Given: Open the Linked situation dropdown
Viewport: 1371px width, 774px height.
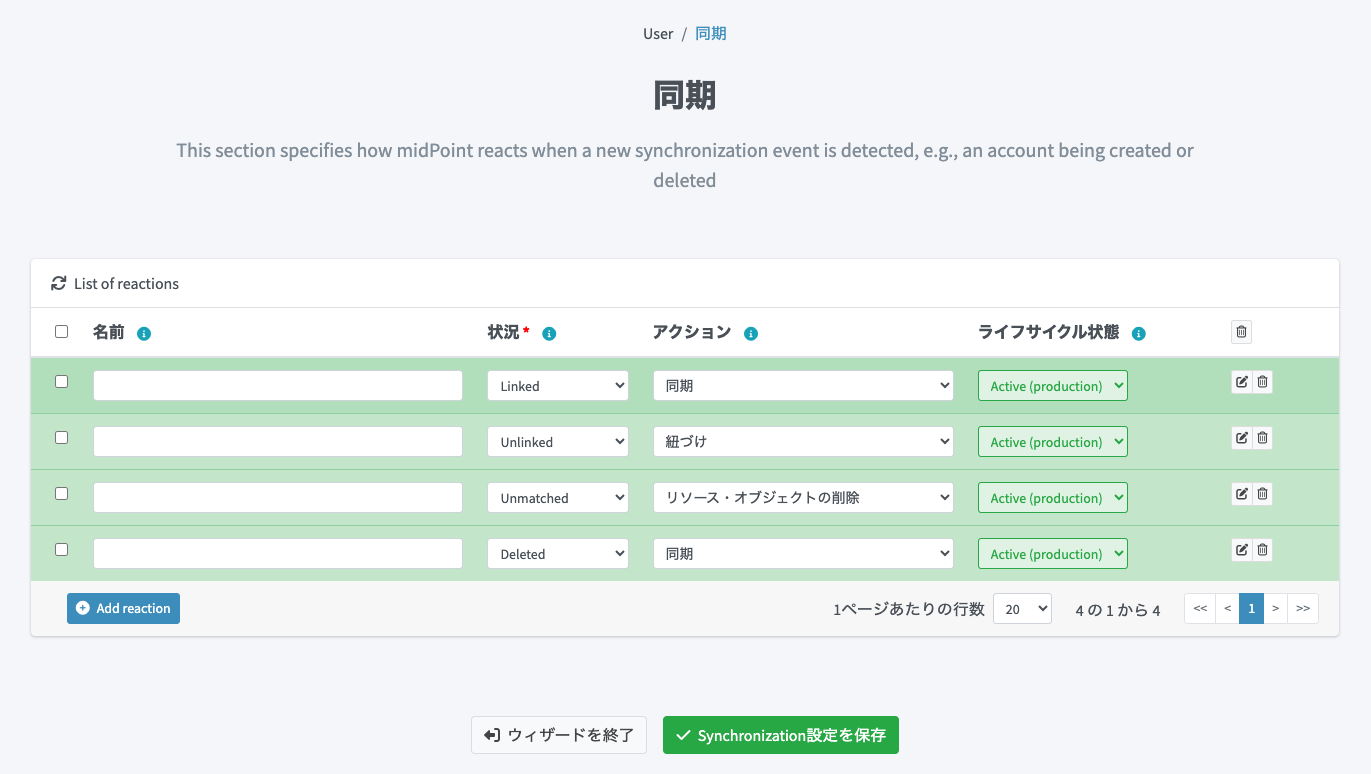Looking at the screenshot, I should pyautogui.click(x=558, y=386).
